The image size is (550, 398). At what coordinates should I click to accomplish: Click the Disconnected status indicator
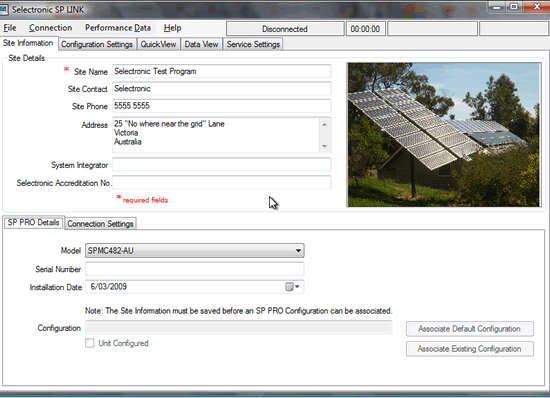click(285, 29)
